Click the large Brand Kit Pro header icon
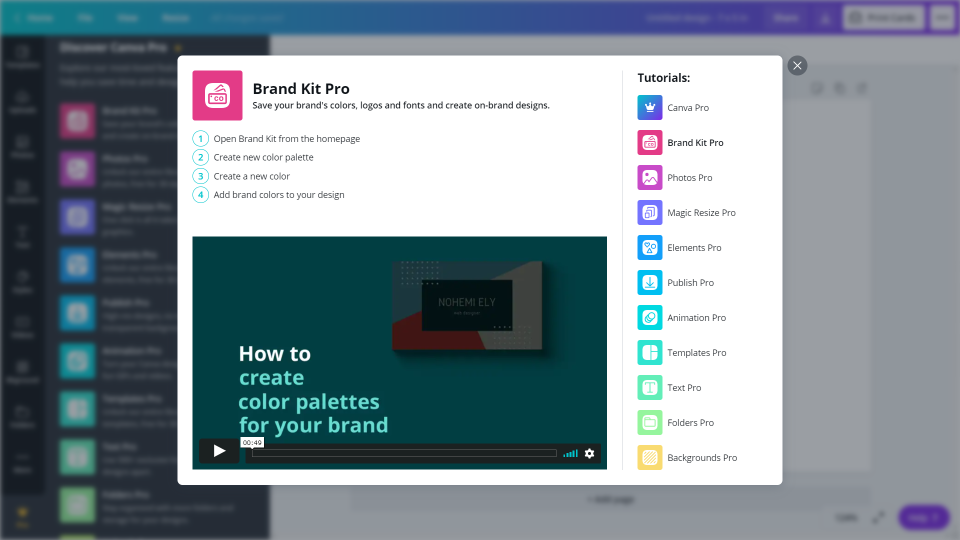The height and width of the screenshot is (540, 960). point(217,96)
